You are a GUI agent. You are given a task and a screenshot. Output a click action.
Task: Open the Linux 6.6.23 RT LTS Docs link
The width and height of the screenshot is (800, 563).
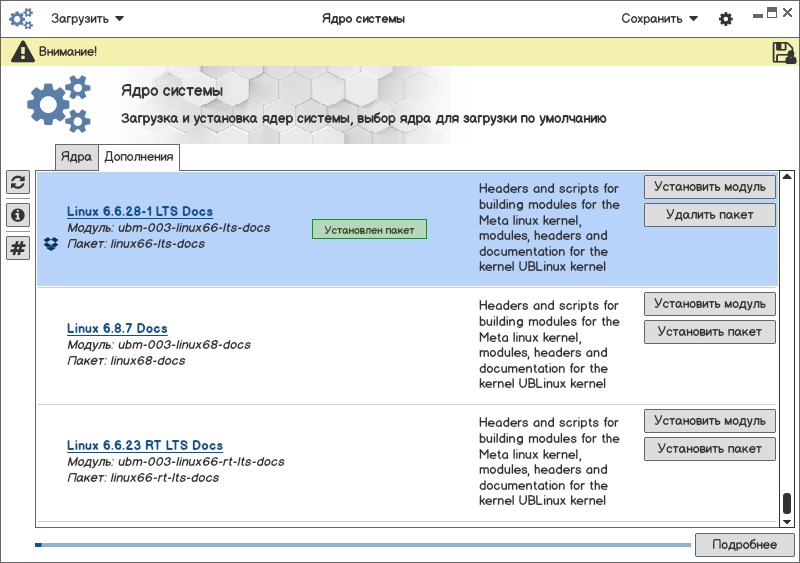[x=145, y=446]
